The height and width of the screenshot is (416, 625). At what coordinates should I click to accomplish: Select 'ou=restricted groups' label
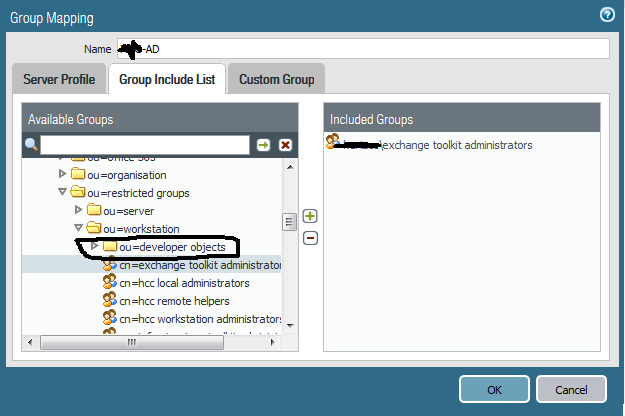(x=138, y=193)
